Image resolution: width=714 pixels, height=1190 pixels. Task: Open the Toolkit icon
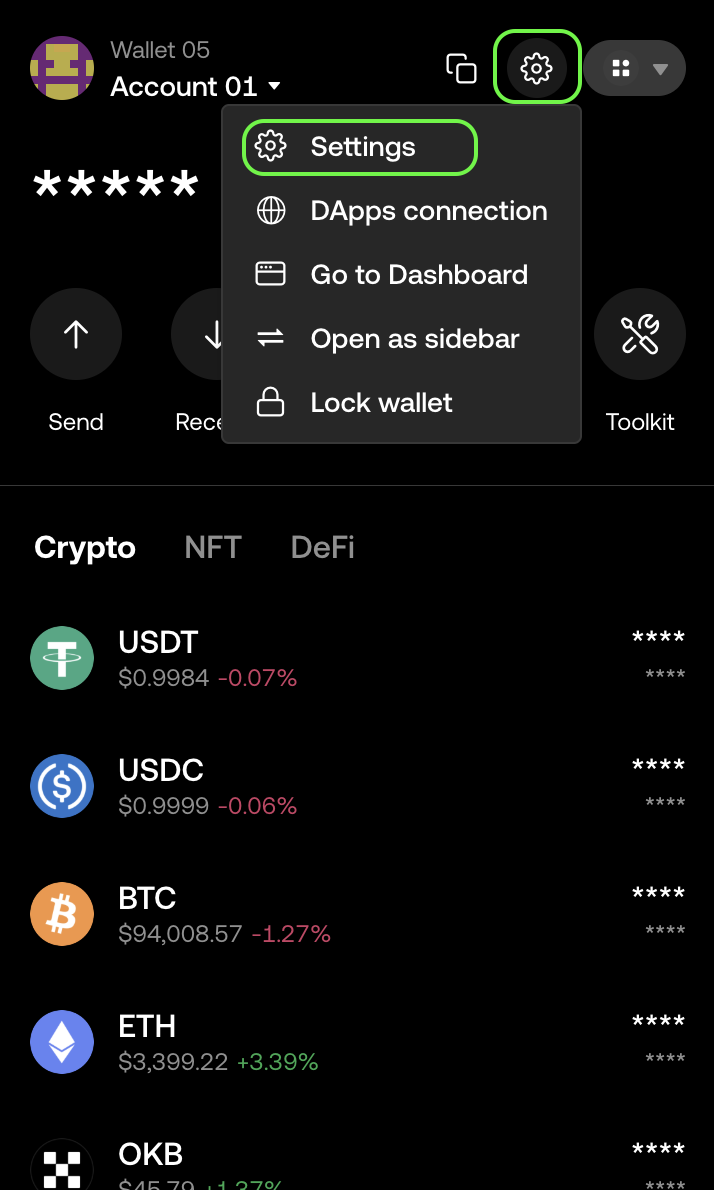(640, 334)
